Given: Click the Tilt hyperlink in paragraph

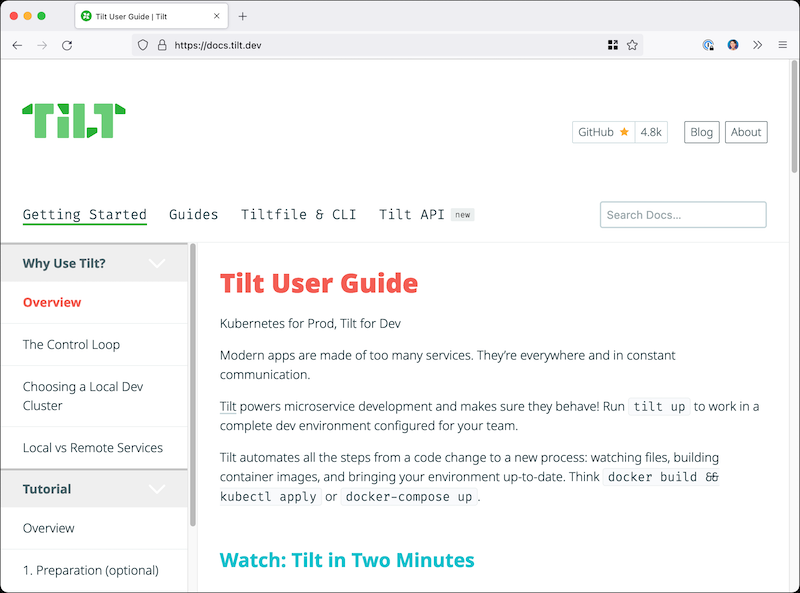Looking at the screenshot, I should [228, 407].
